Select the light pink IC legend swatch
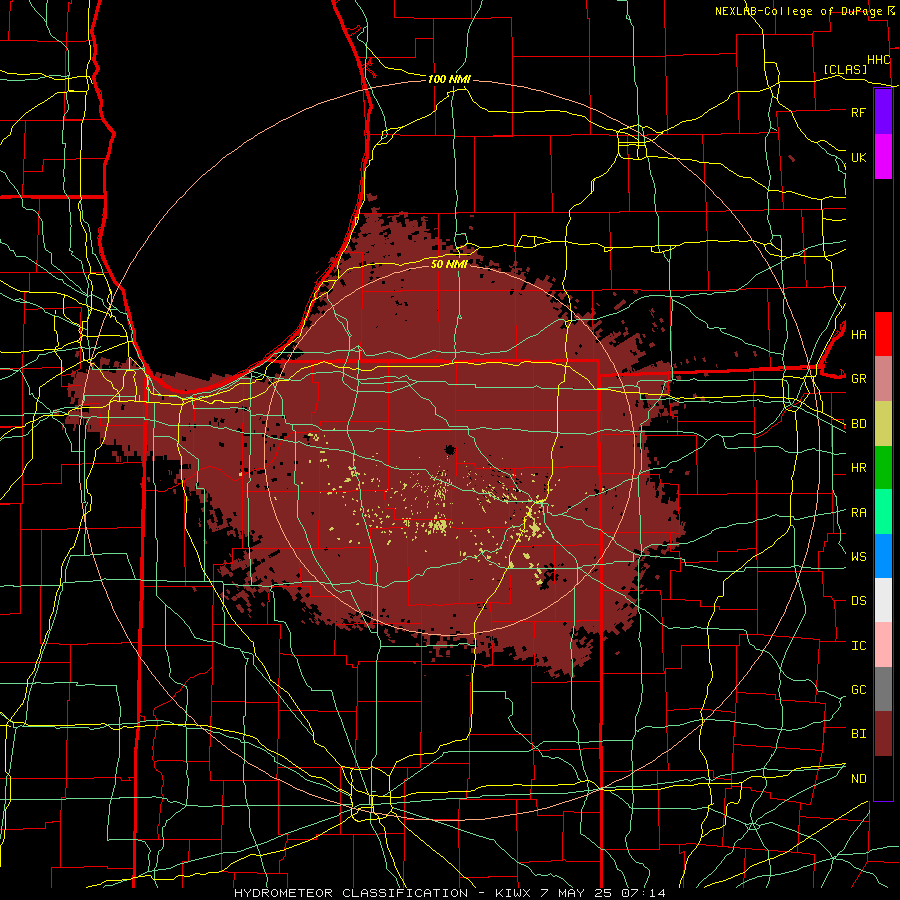900x900 pixels. click(x=883, y=645)
